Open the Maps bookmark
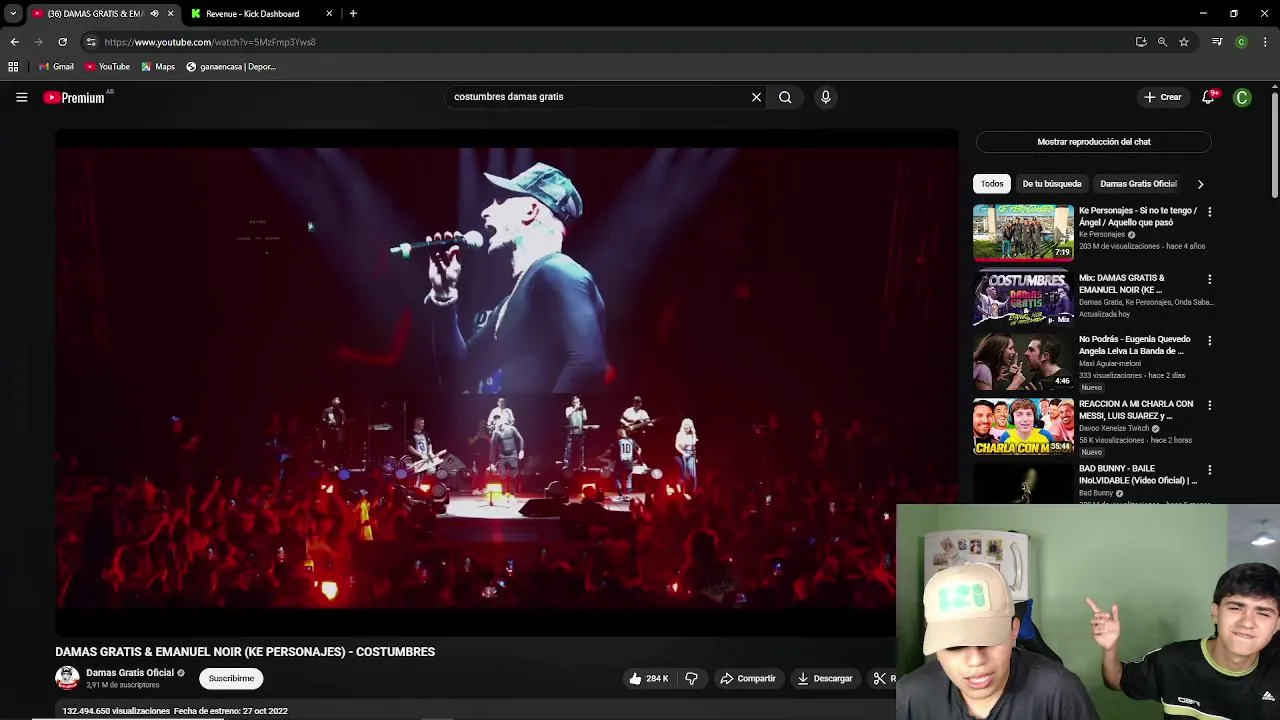Screen dimensions: 1280x720 tap(158, 67)
